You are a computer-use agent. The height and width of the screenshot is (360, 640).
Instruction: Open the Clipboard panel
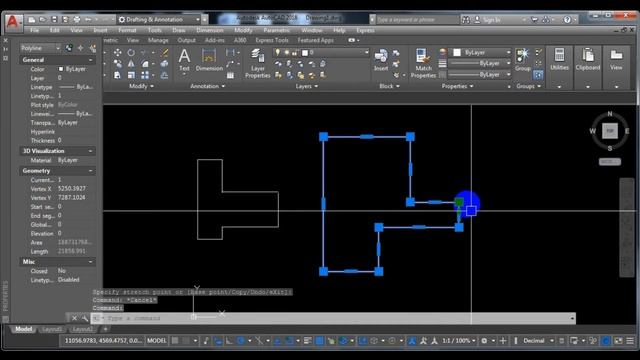(x=588, y=60)
